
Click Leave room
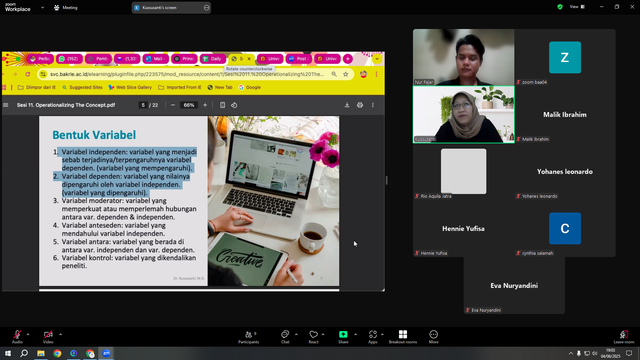click(x=624, y=337)
